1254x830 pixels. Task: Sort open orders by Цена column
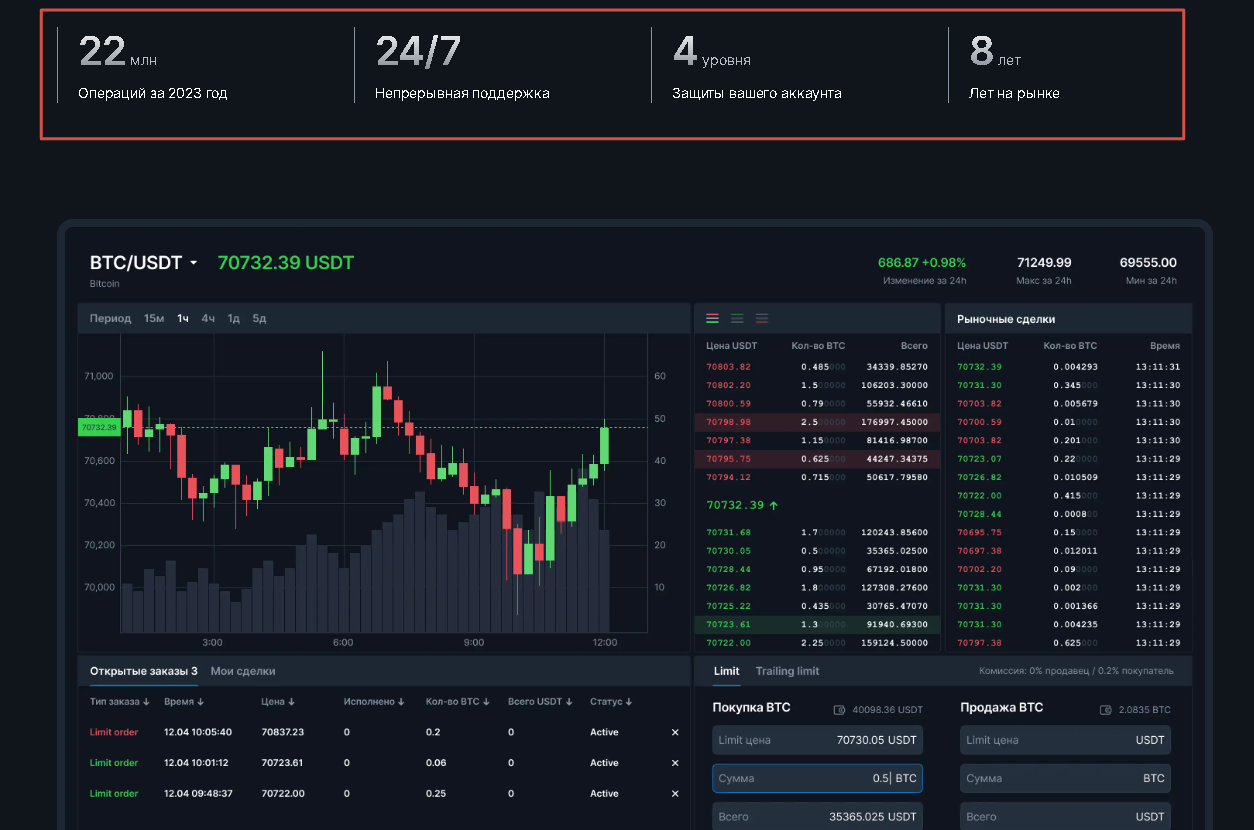278,702
